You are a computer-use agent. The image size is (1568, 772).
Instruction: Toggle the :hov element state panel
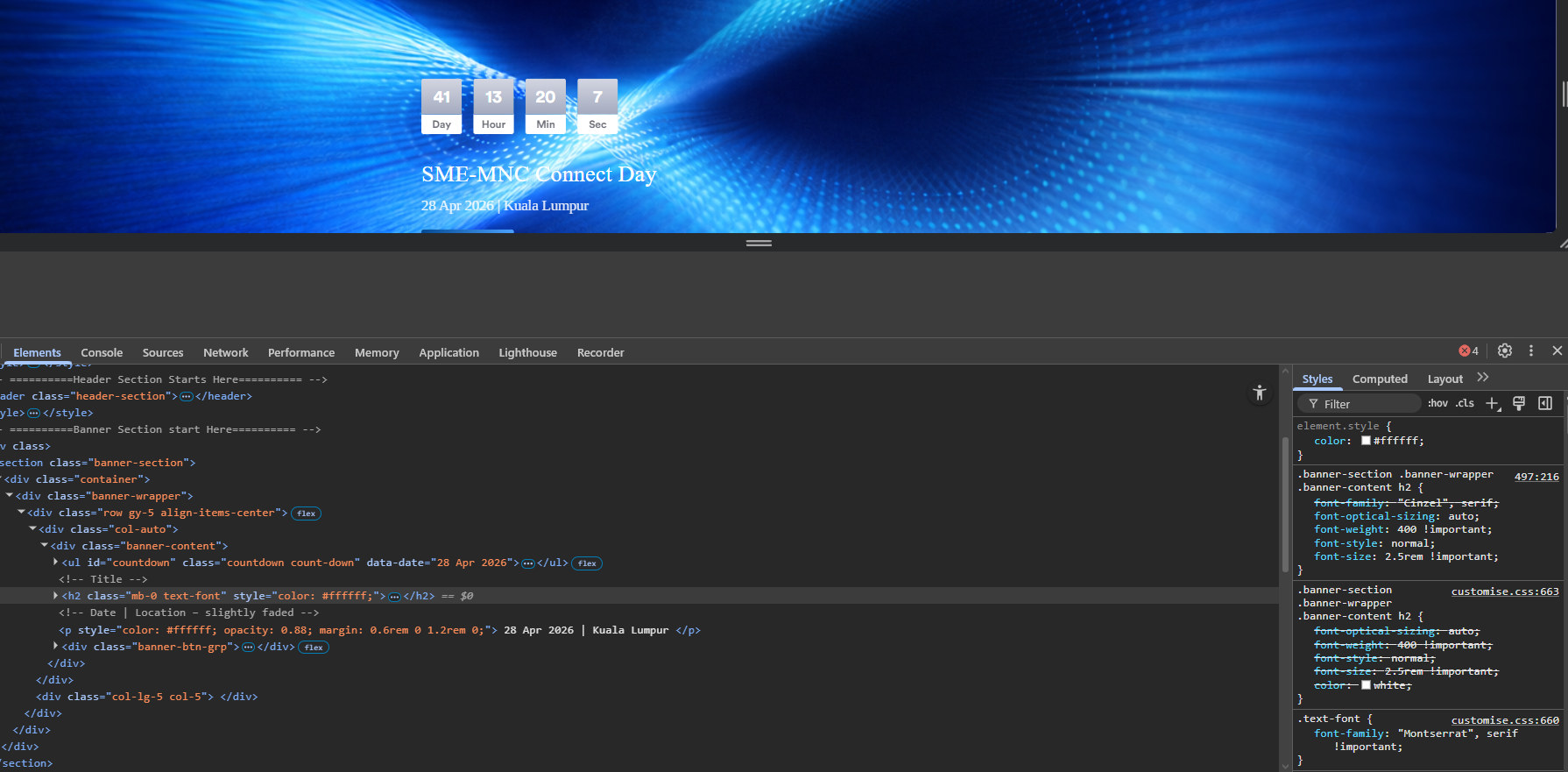tap(1437, 404)
